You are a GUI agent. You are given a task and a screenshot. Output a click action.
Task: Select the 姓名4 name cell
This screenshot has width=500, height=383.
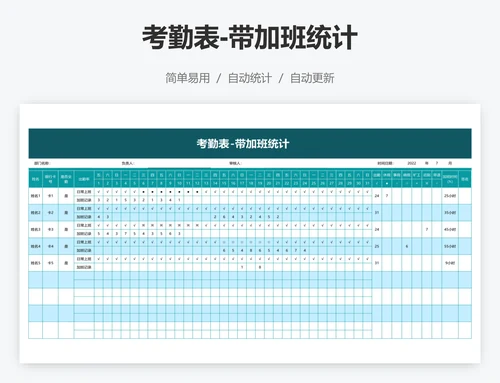(x=35, y=246)
